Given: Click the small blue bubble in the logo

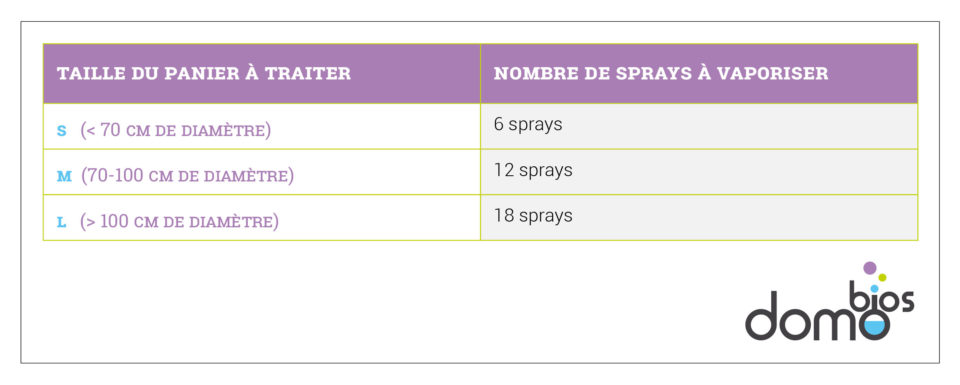Looking at the screenshot, I should (874, 288).
